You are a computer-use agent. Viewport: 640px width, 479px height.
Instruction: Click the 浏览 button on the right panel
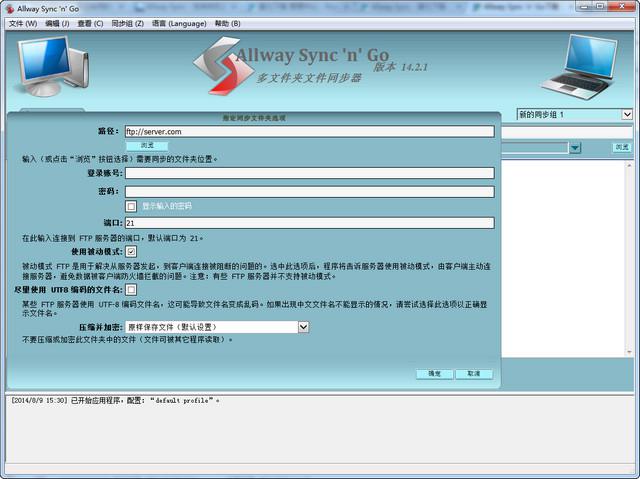coord(622,147)
